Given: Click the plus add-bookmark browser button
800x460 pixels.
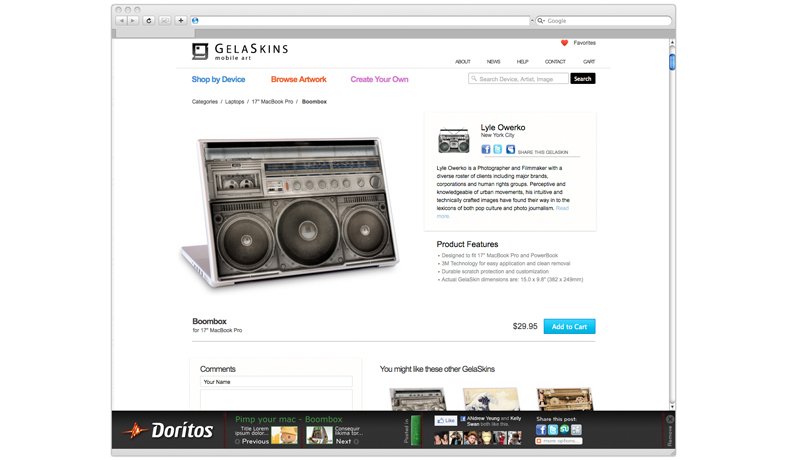Looking at the screenshot, I should pos(181,21).
